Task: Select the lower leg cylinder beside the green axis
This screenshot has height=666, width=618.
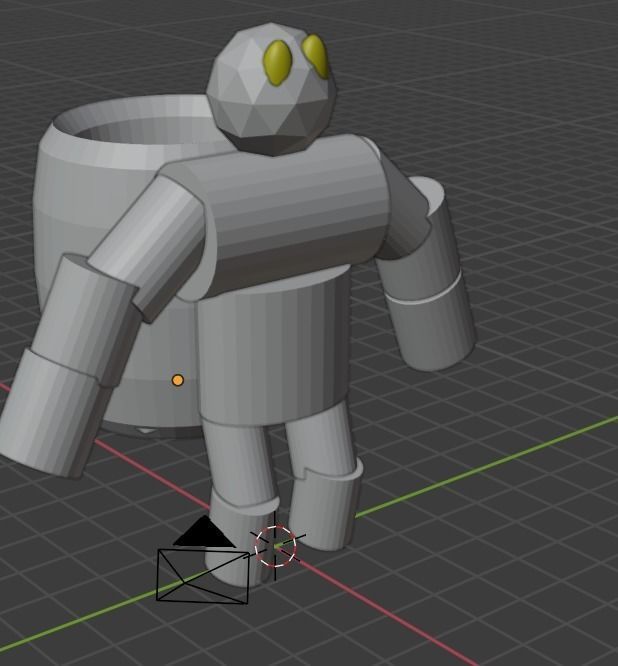Action: [x=325, y=505]
